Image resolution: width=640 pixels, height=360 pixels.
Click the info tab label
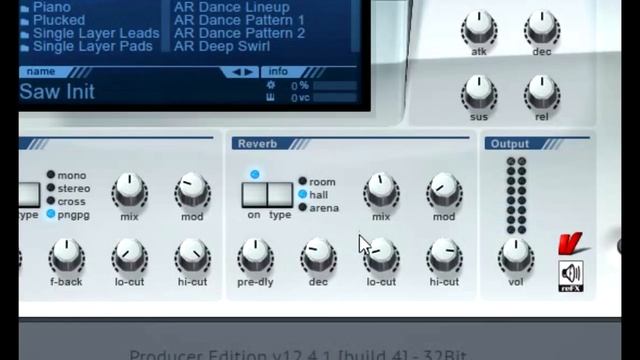278,71
